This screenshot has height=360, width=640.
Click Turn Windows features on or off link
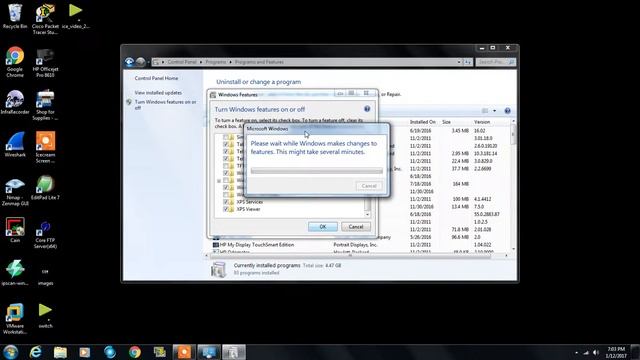[166, 104]
